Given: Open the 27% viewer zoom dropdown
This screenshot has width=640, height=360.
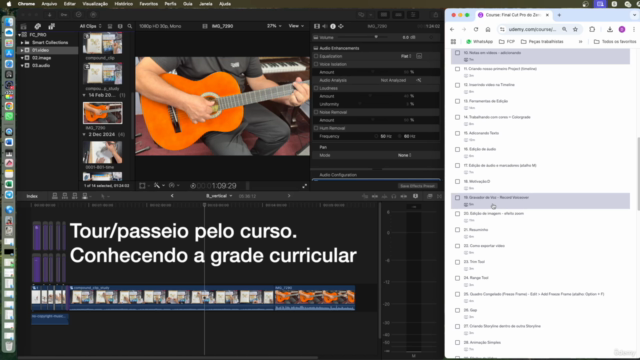Looking at the screenshot, I should click(274, 26).
